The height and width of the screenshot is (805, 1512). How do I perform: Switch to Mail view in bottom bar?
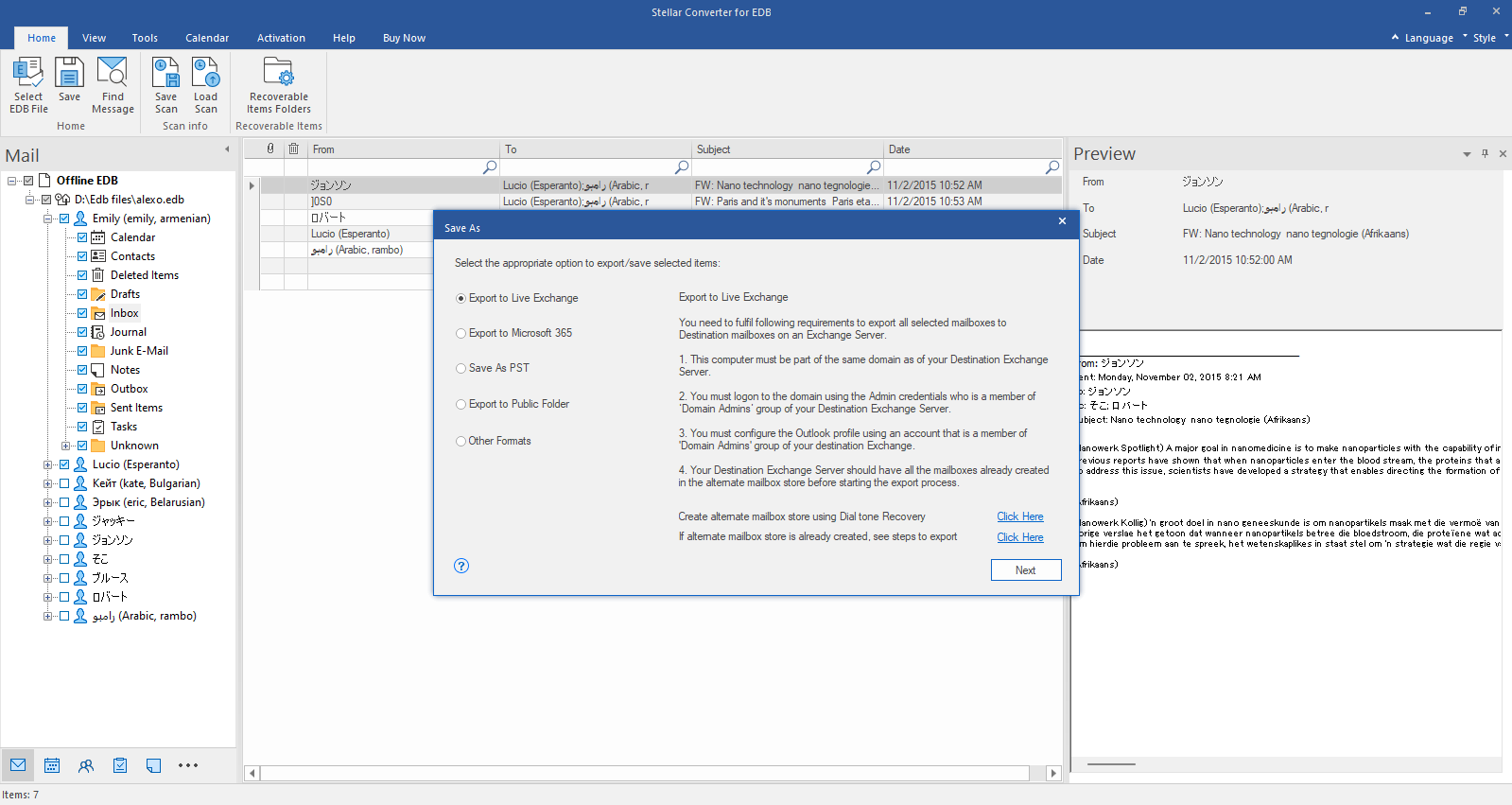click(x=18, y=765)
